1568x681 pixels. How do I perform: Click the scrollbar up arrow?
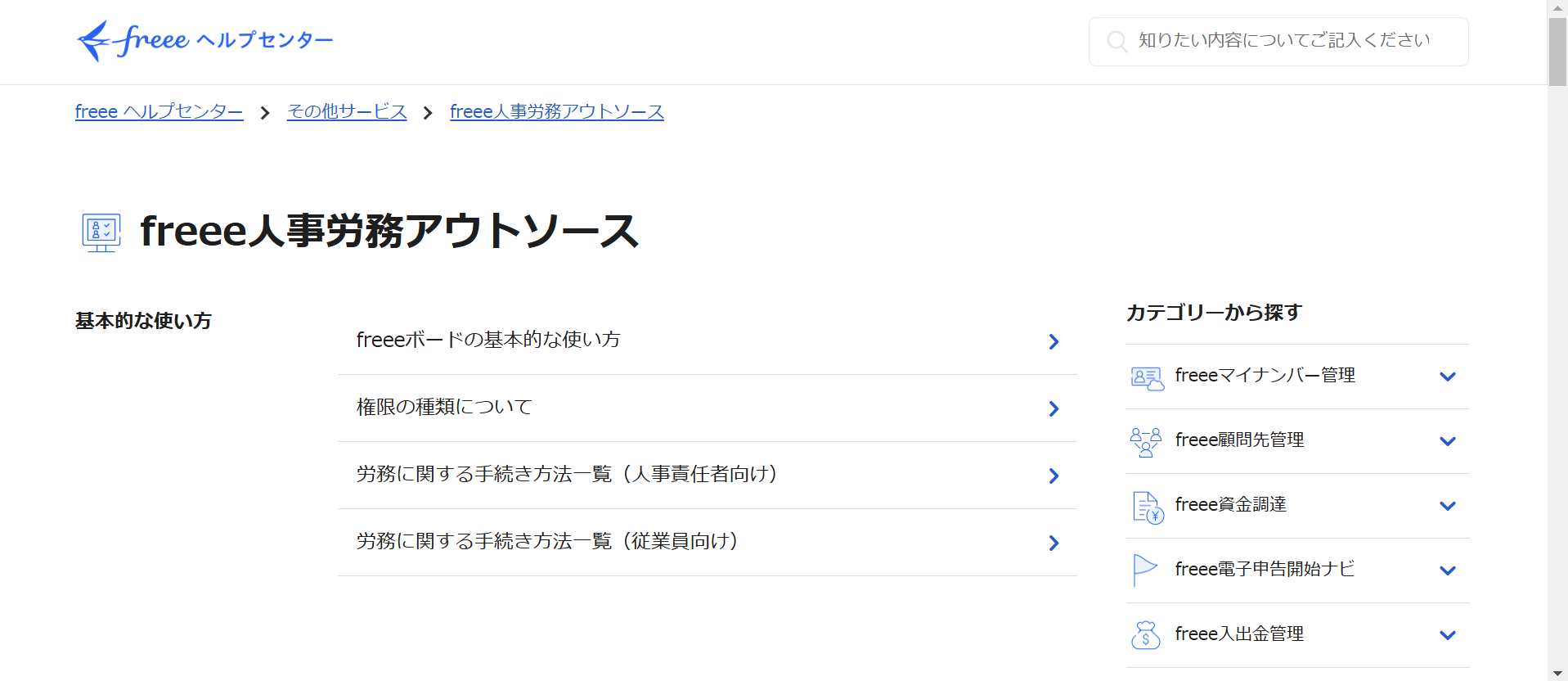point(1557,8)
